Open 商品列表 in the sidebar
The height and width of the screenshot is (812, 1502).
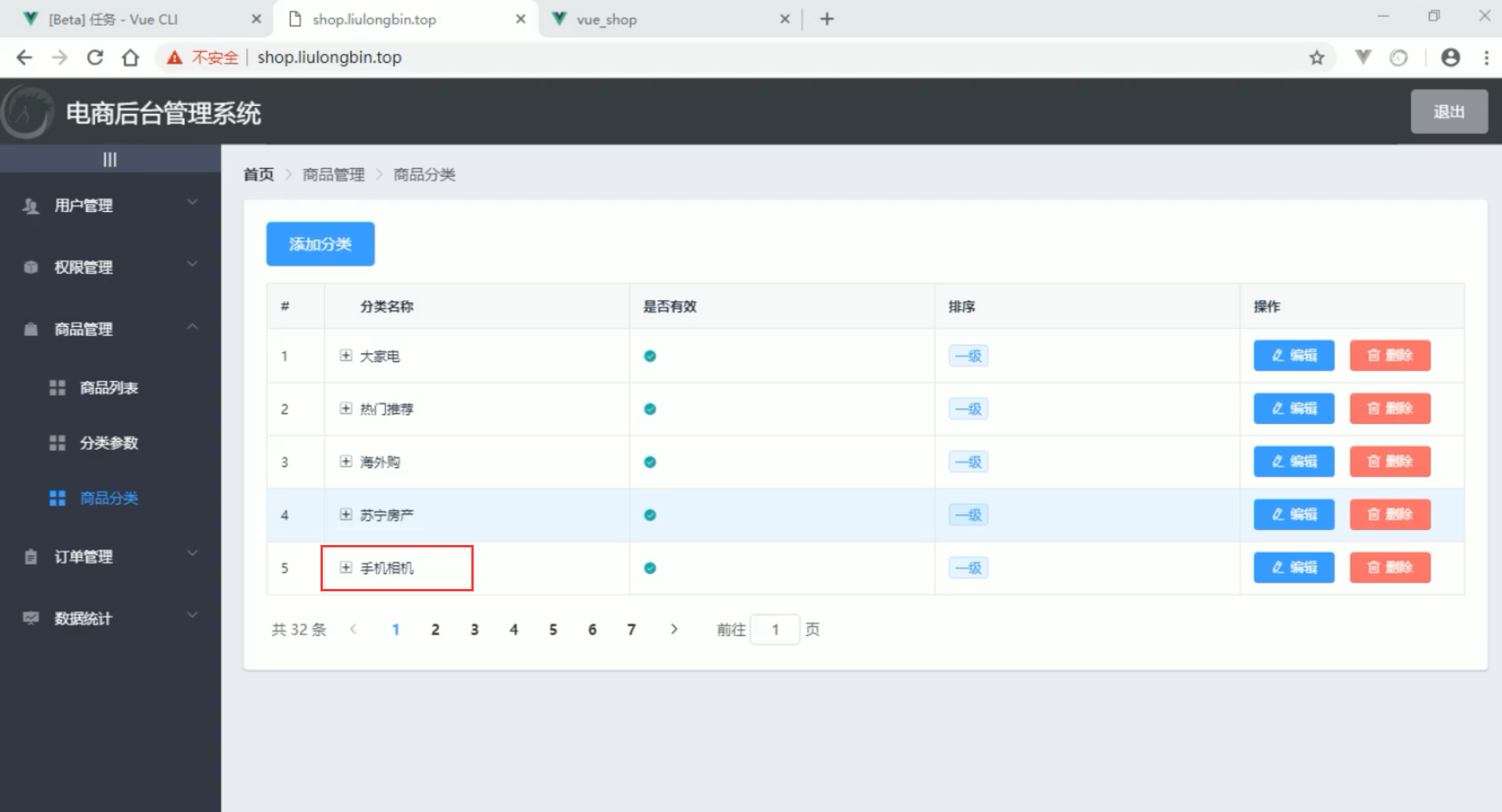coord(108,388)
